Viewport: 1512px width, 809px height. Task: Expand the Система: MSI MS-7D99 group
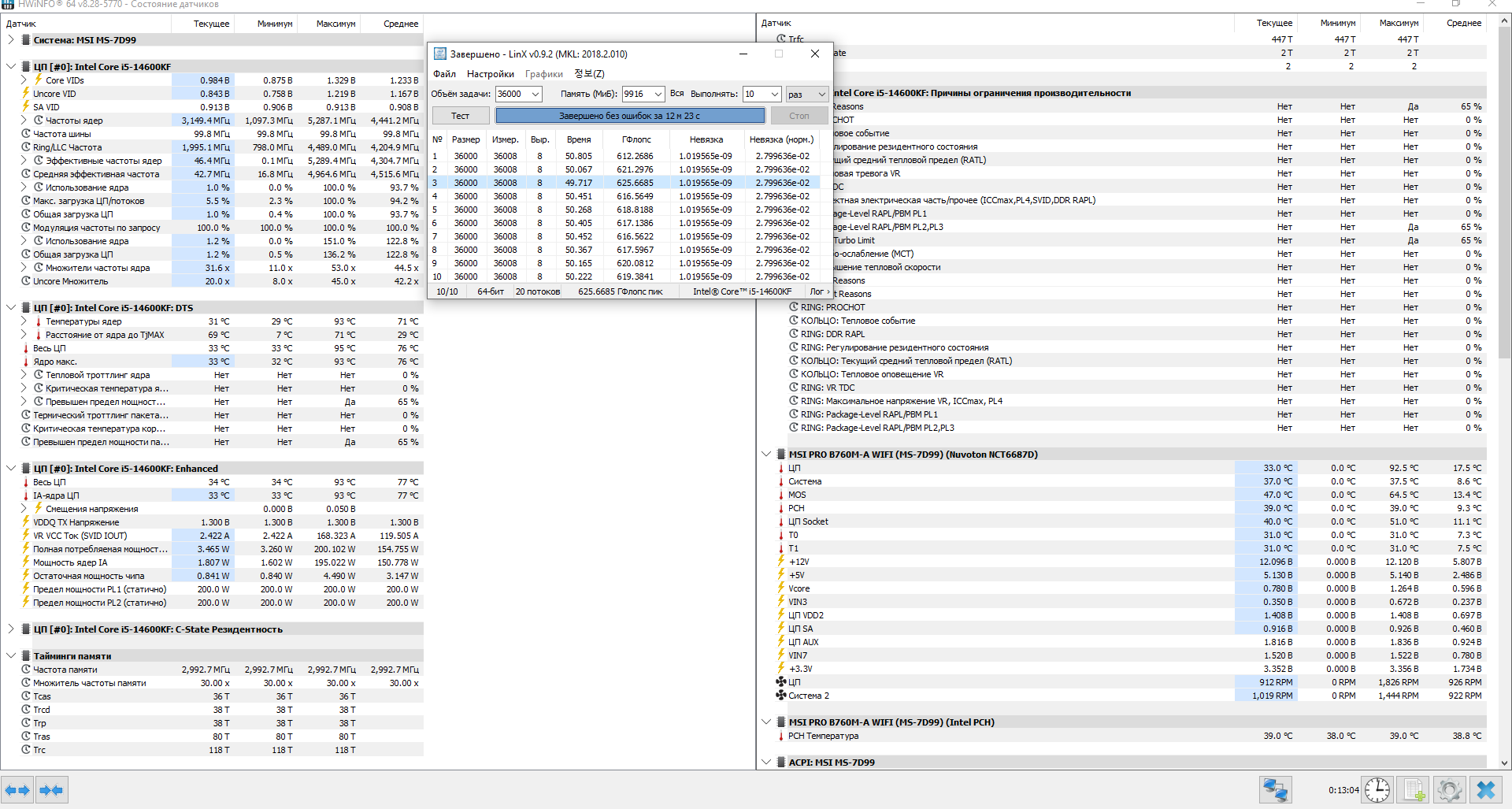click(x=11, y=39)
